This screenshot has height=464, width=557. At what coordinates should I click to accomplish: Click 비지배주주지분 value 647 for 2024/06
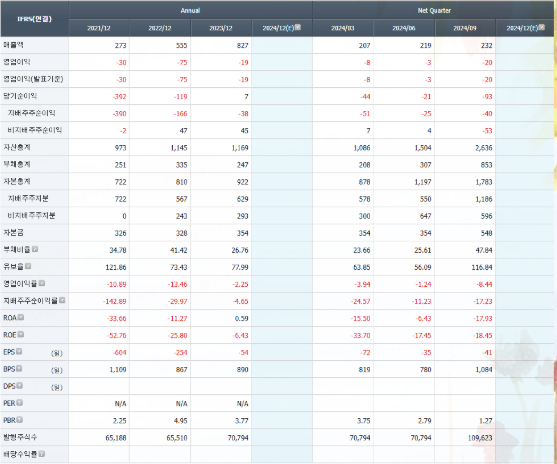click(425, 216)
